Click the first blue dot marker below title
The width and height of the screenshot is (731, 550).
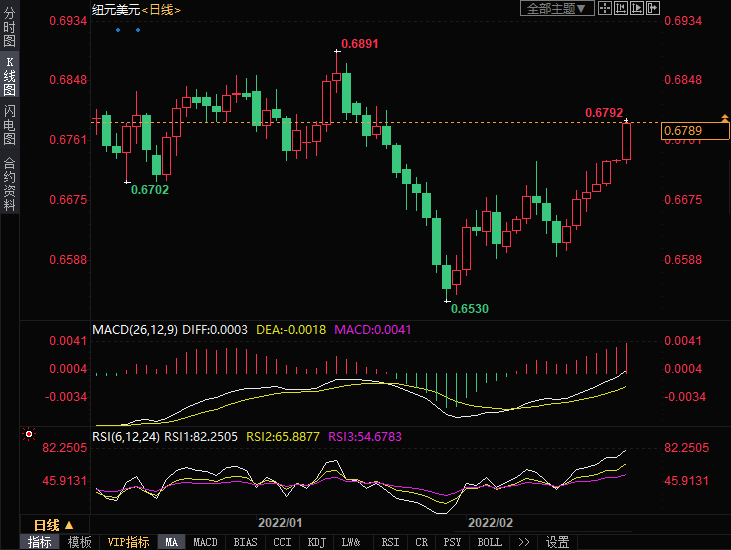(x=118, y=30)
